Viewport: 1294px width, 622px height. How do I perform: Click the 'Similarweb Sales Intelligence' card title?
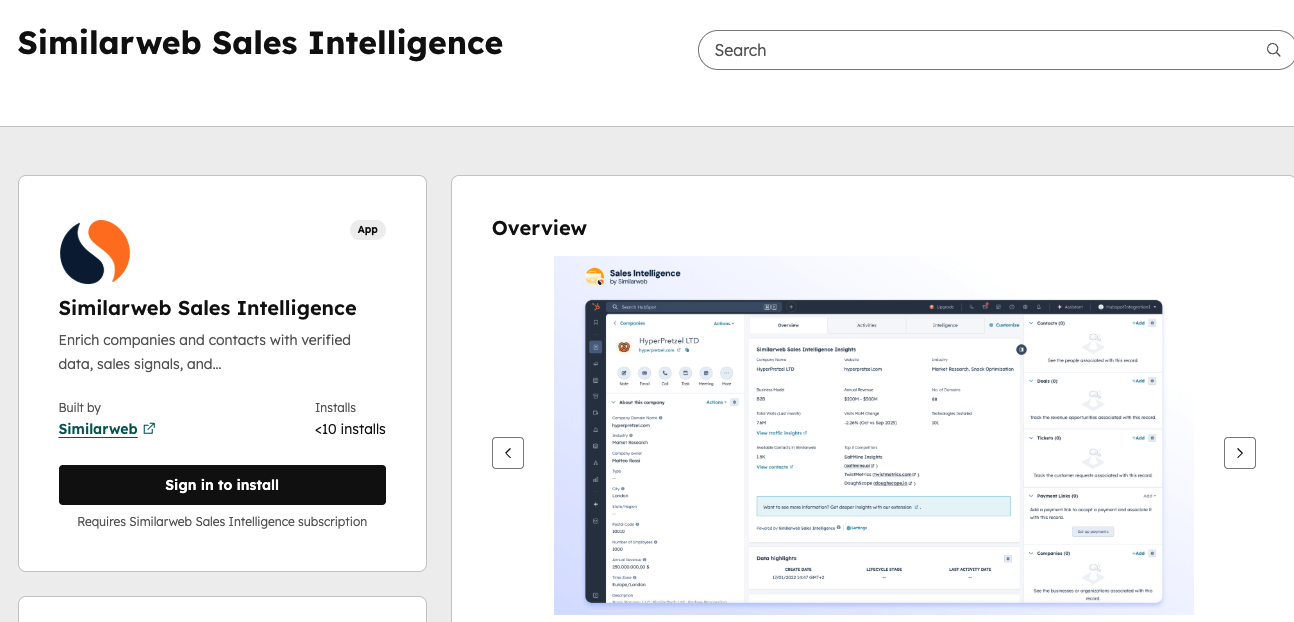point(208,308)
